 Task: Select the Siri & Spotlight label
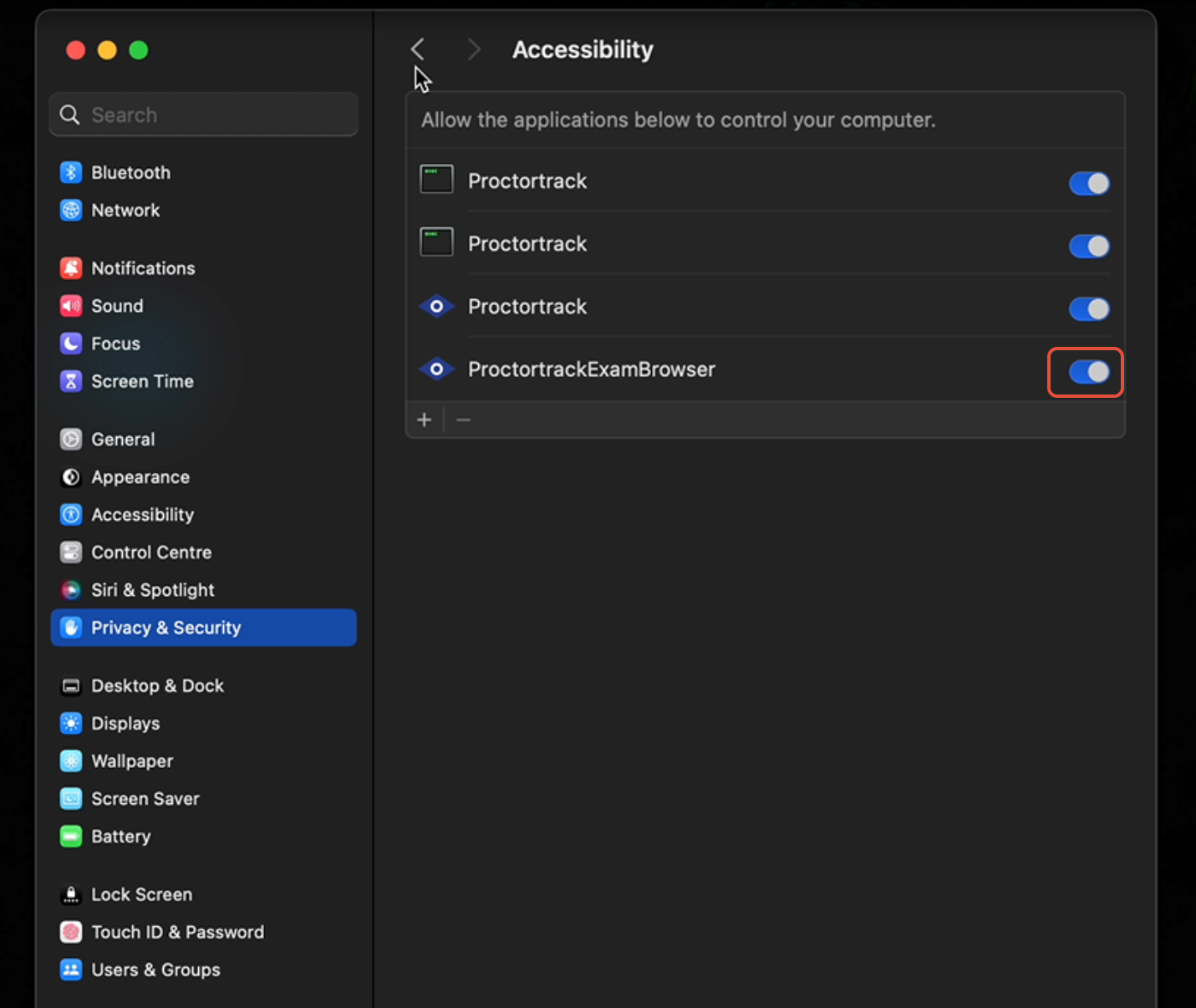(x=153, y=590)
